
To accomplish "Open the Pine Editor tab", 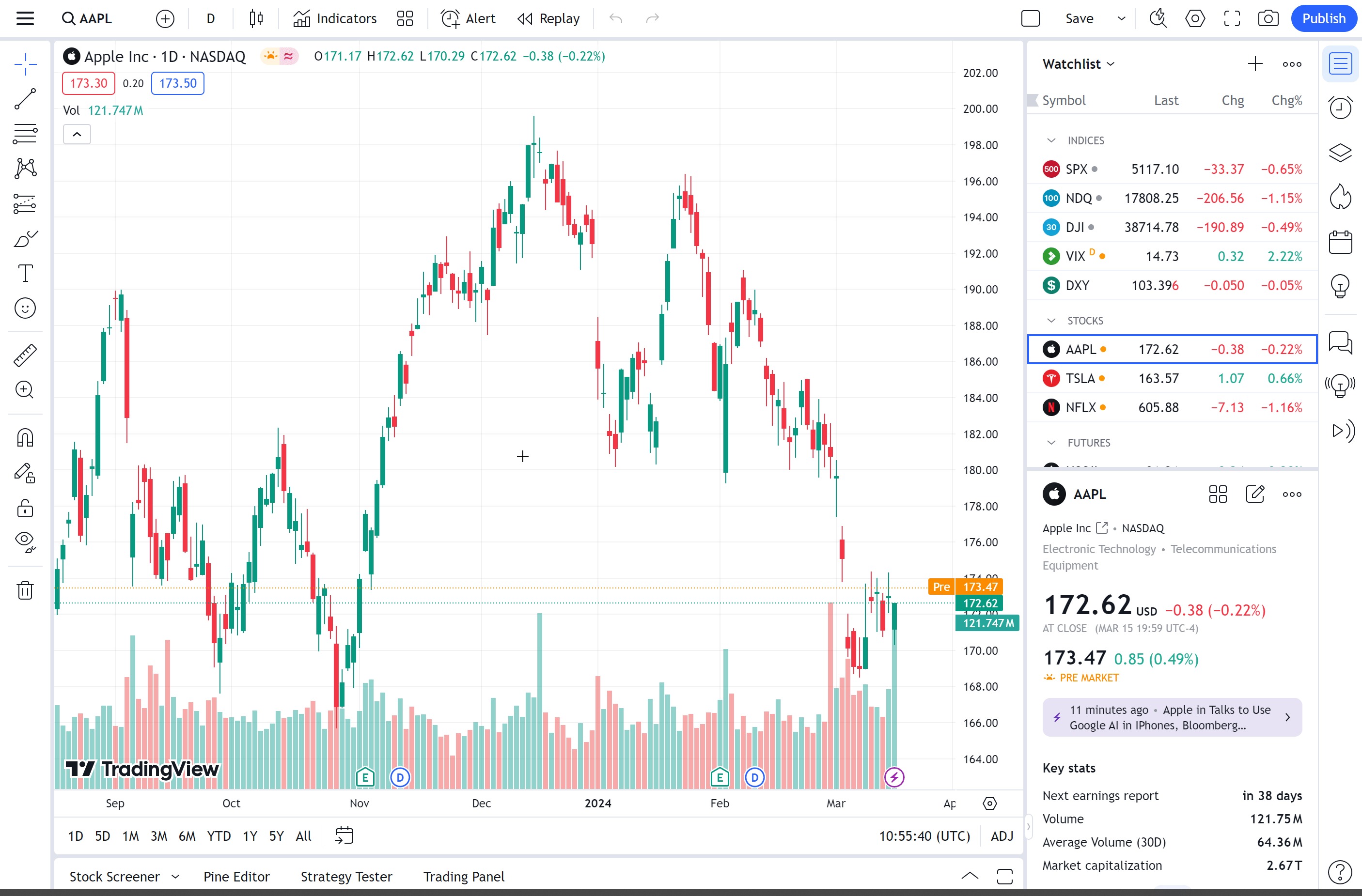I will [x=236, y=877].
